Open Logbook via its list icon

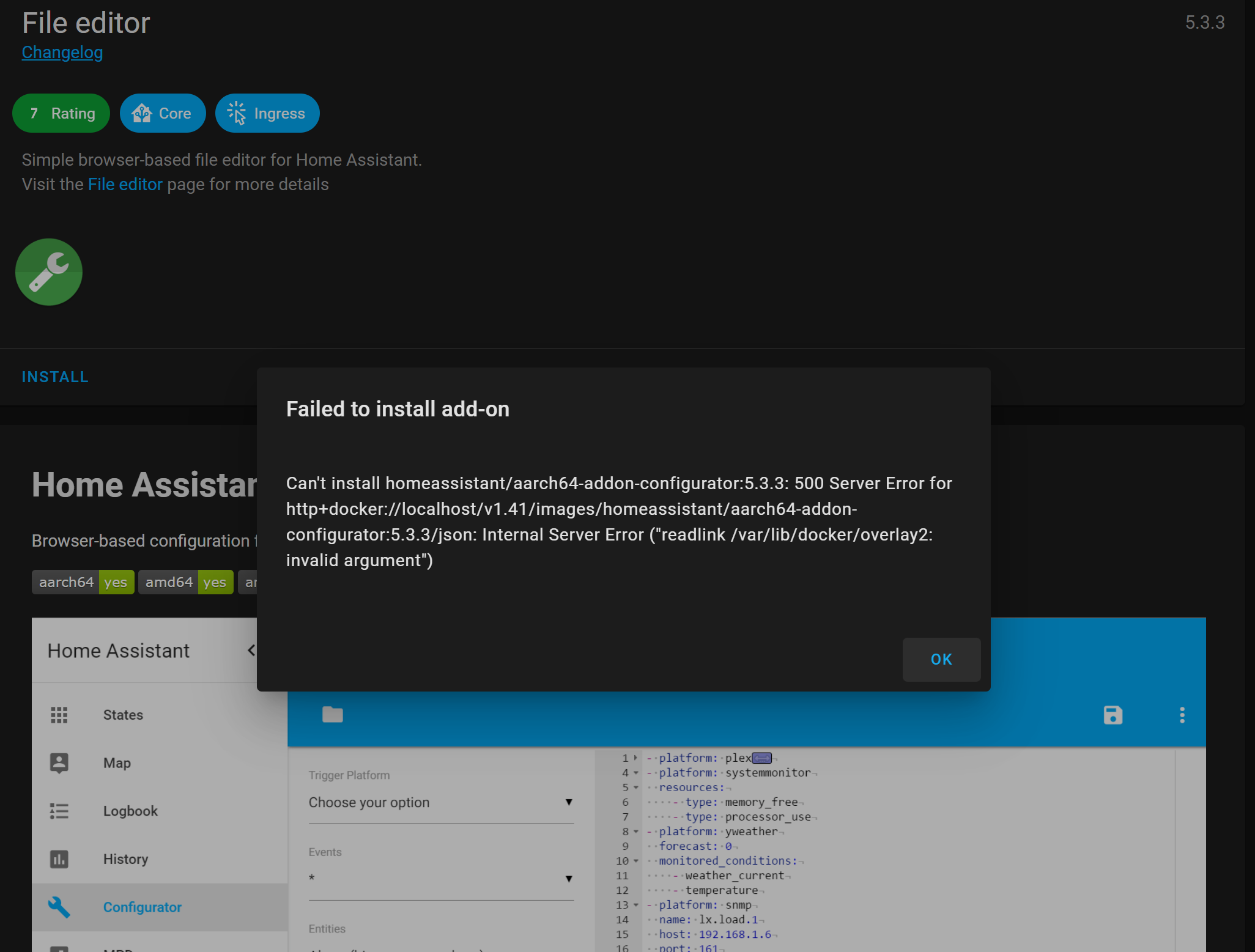pos(59,811)
